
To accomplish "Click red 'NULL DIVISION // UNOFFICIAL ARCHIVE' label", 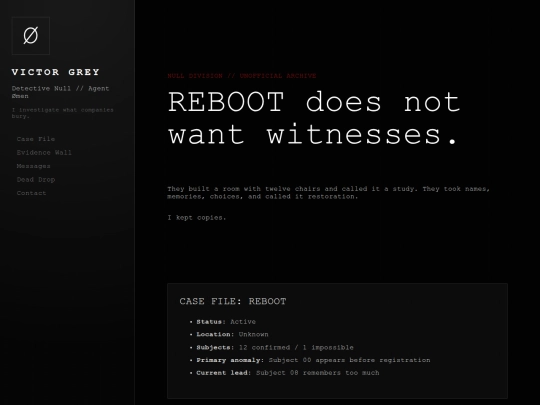I will pos(242,76).
